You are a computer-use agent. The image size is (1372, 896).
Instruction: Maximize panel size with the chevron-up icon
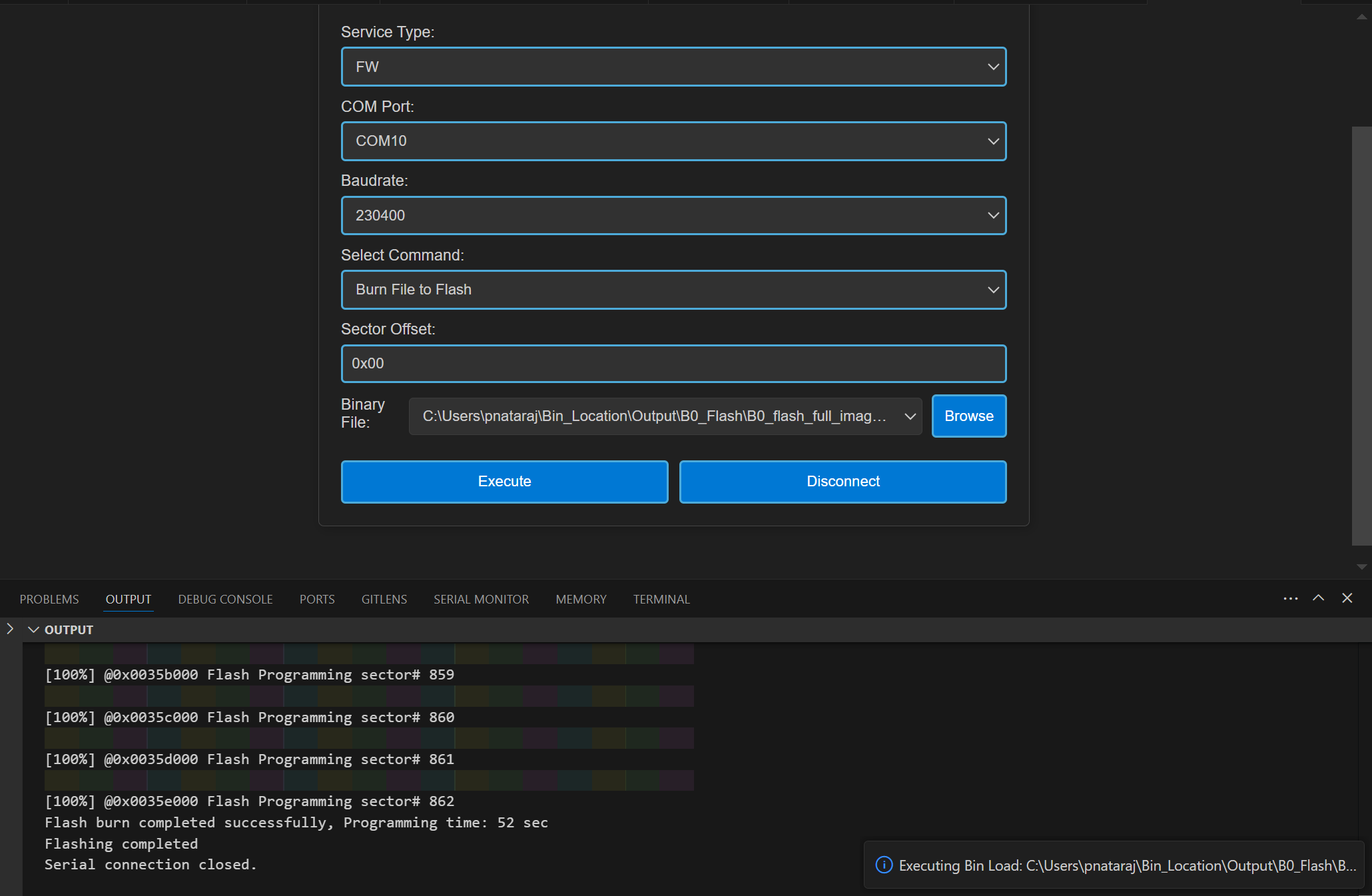pyautogui.click(x=1318, y=598)
